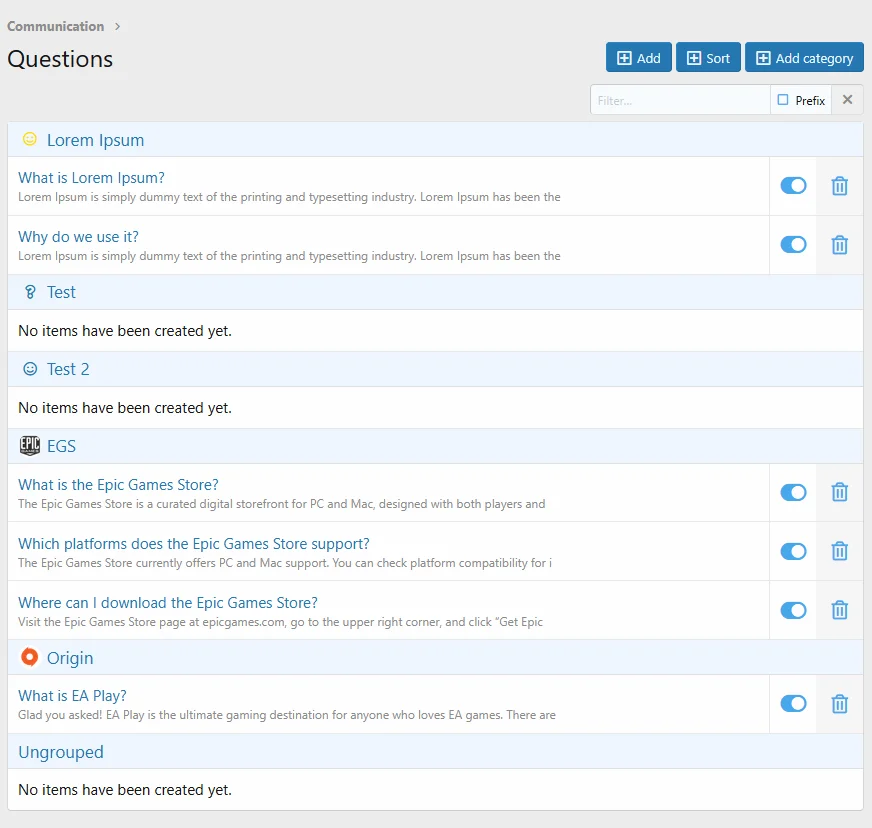872x828 pixels.
Task: Click the Add button
Action: pyautogui.click(x=638, y=58)
